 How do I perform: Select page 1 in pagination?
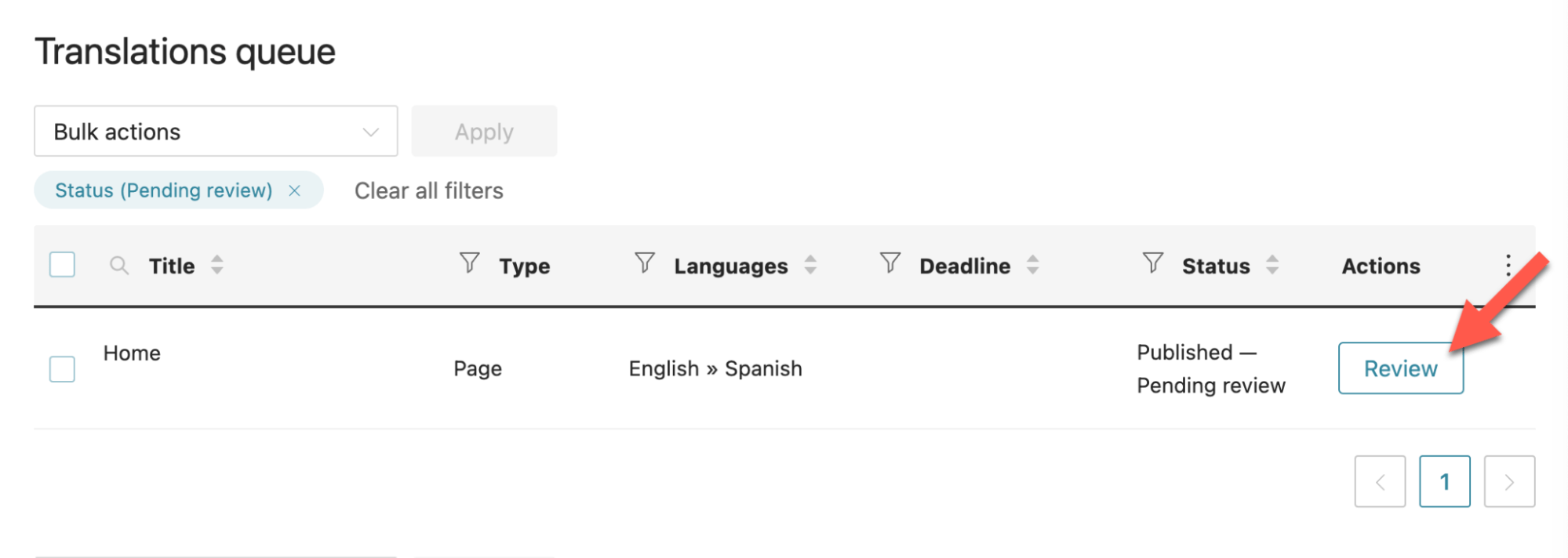point(1444,481)
